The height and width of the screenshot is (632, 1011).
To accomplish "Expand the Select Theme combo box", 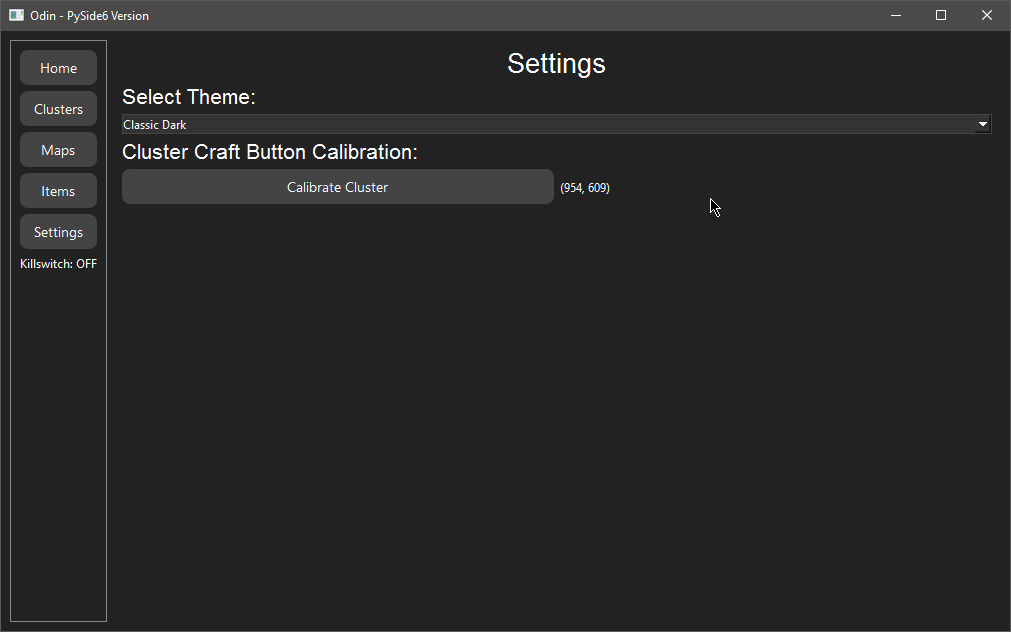I will tap(556, 124).
